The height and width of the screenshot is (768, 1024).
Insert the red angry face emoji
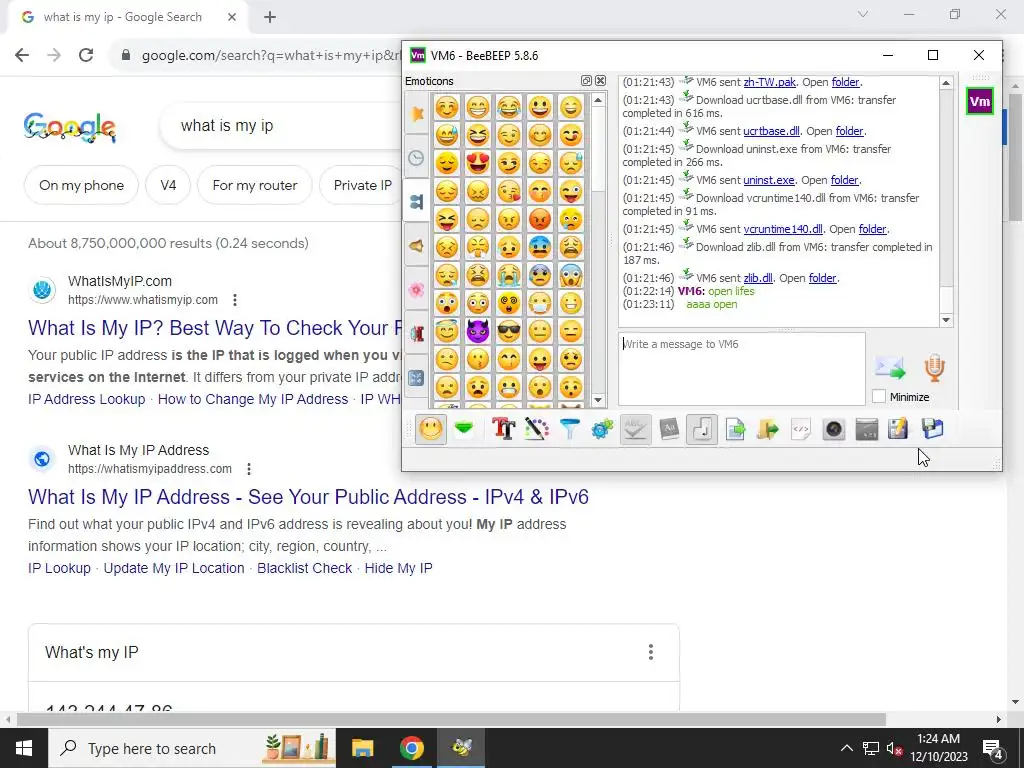click(540, 219)
